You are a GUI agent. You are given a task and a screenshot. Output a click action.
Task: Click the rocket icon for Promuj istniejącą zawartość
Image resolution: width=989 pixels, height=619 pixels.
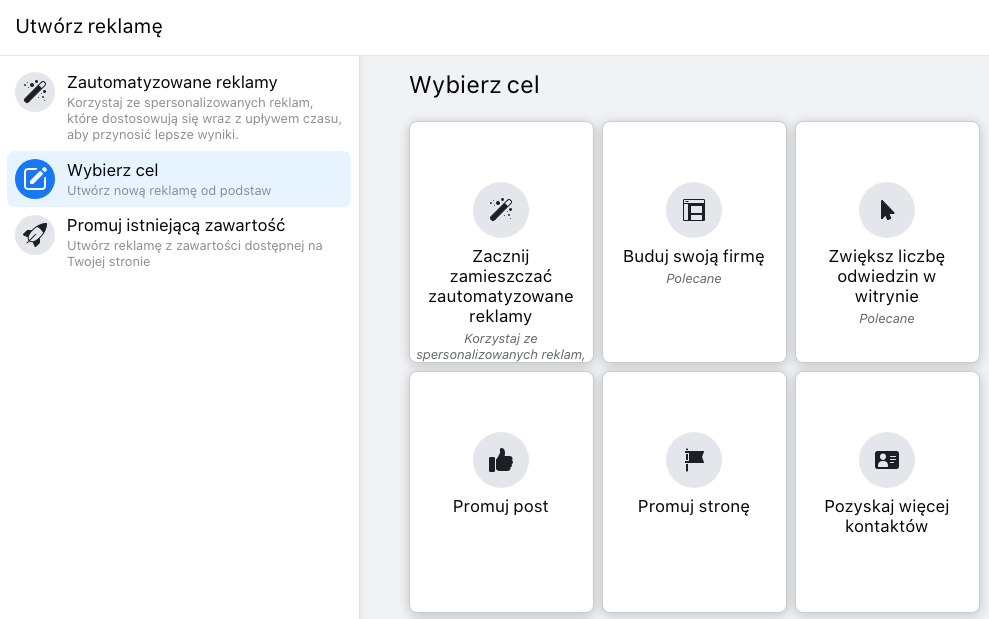point(35,235)
